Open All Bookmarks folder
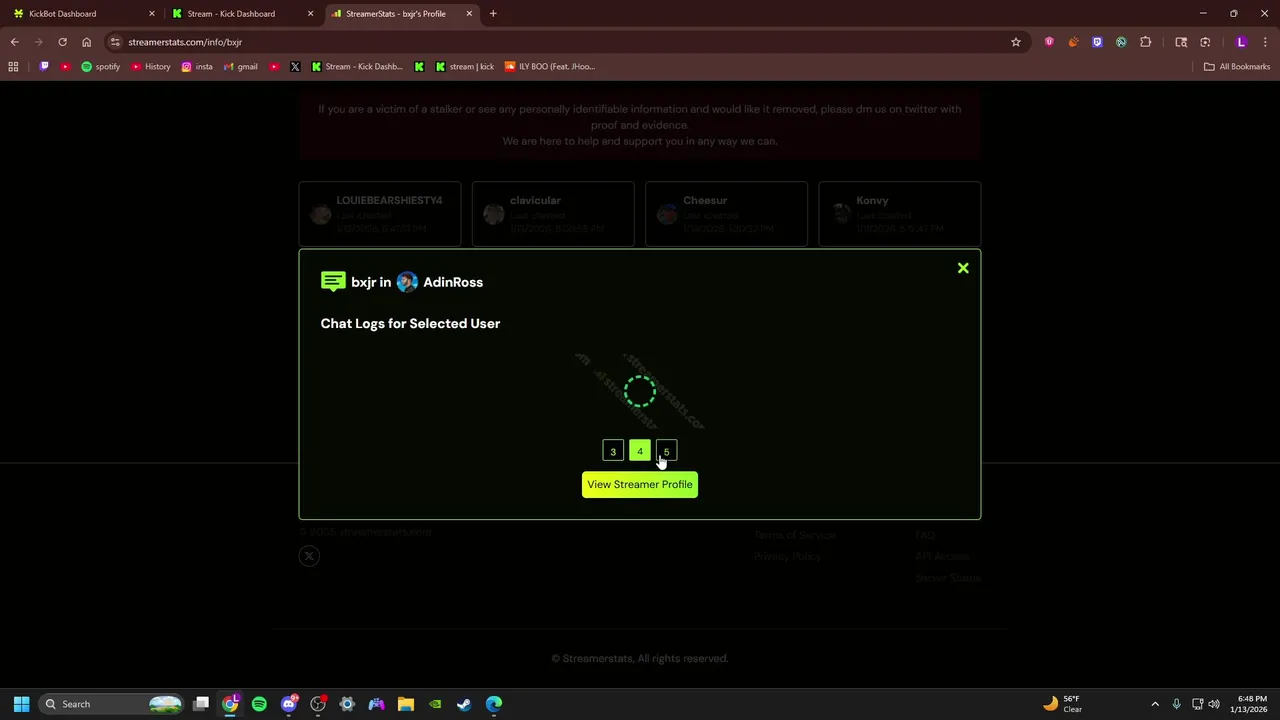This screenshot has width=1280, height=720. pos(1237,67)
